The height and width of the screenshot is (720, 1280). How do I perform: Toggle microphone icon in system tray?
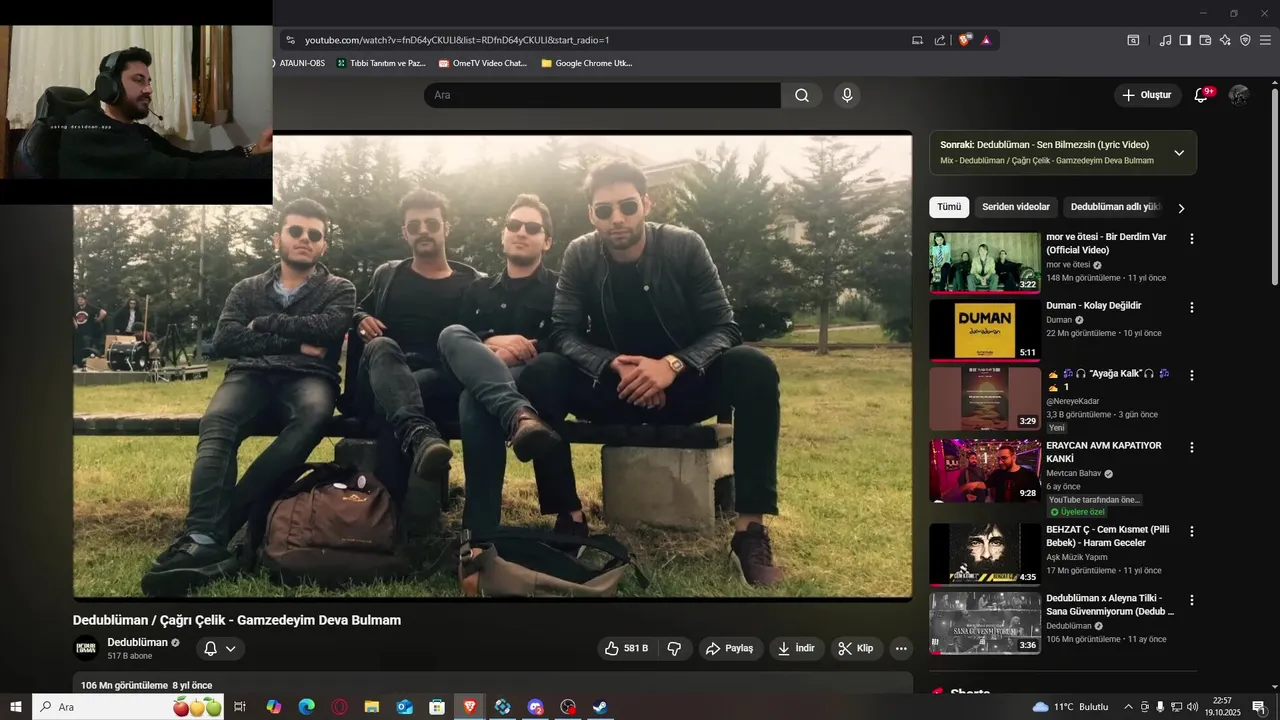pyautogui.click(x=1160, y=707)
